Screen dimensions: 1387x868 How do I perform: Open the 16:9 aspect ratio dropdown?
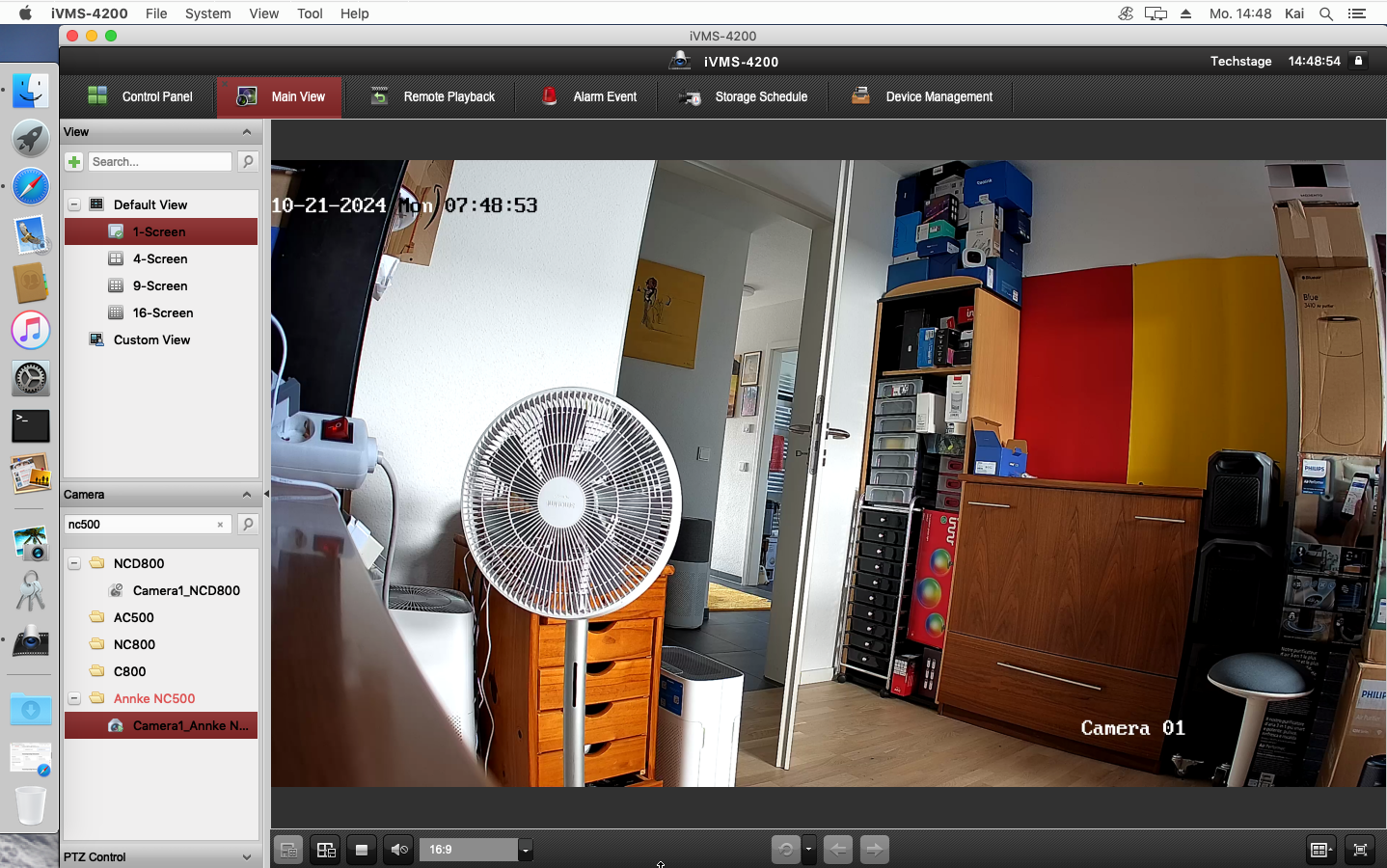(x=525, y=850)
